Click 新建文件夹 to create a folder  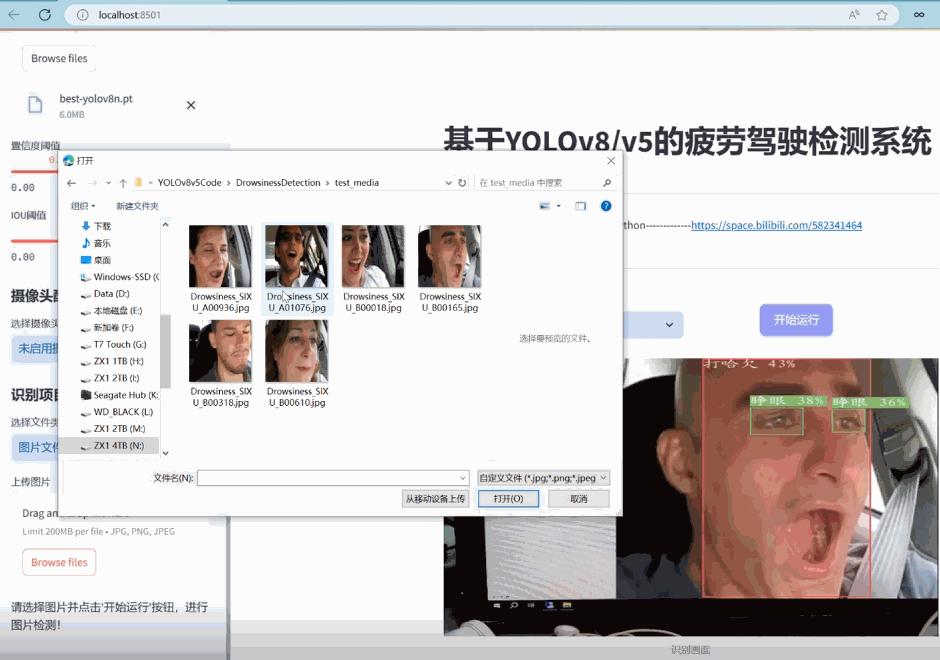[x=137, y=207]
